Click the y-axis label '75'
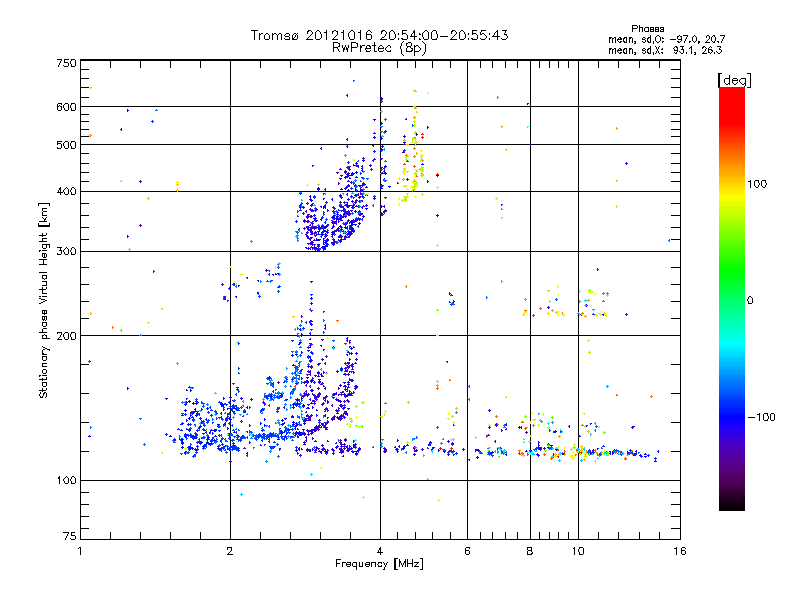 [x=70, y=536]
